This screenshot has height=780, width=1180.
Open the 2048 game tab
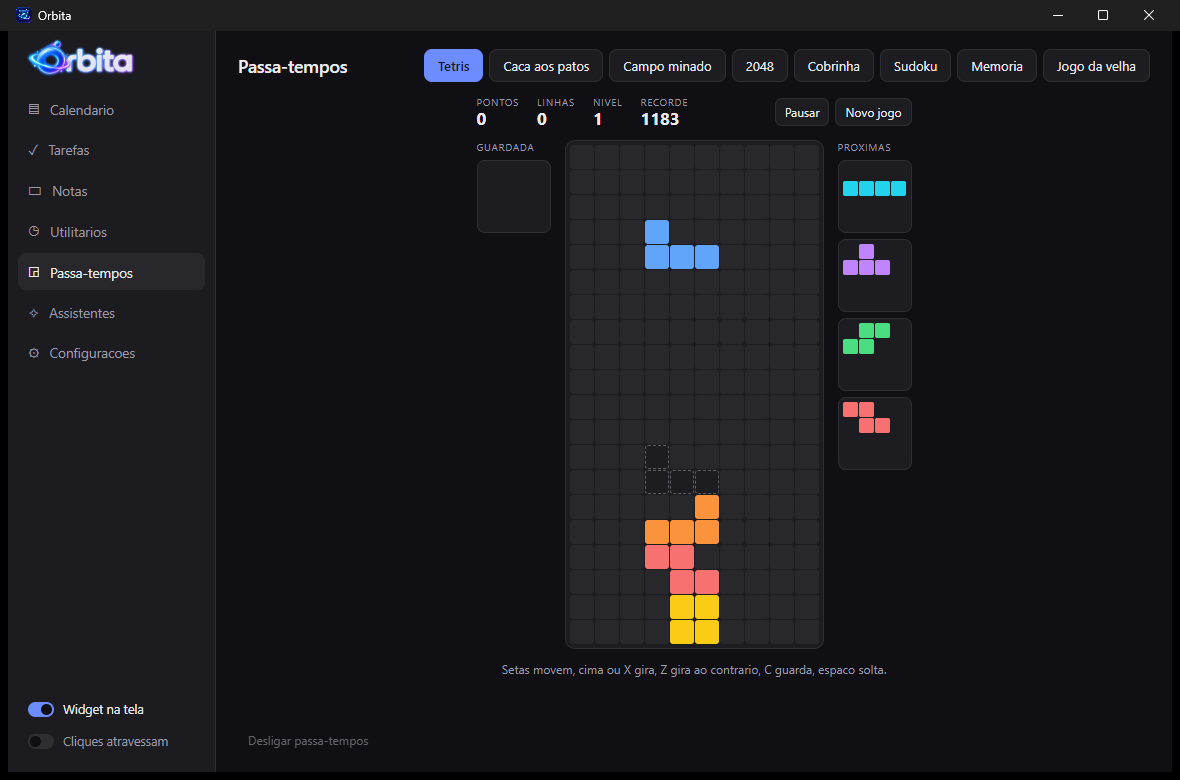point(760,66)
